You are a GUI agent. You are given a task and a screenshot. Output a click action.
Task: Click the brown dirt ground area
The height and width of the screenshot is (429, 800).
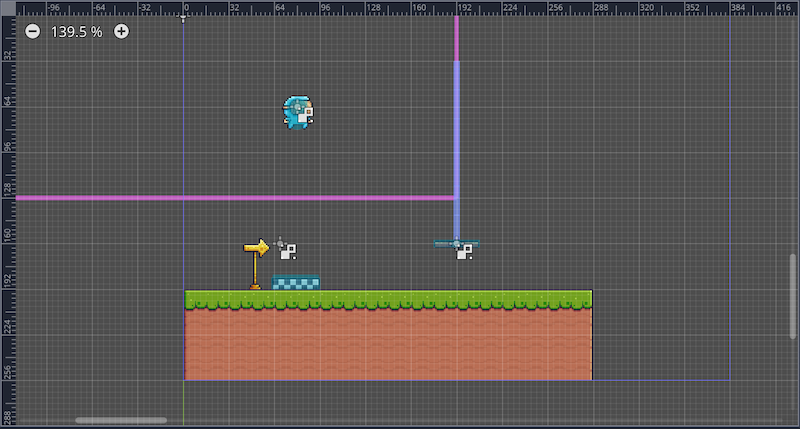pyautogui.click(x=388, y=345)
